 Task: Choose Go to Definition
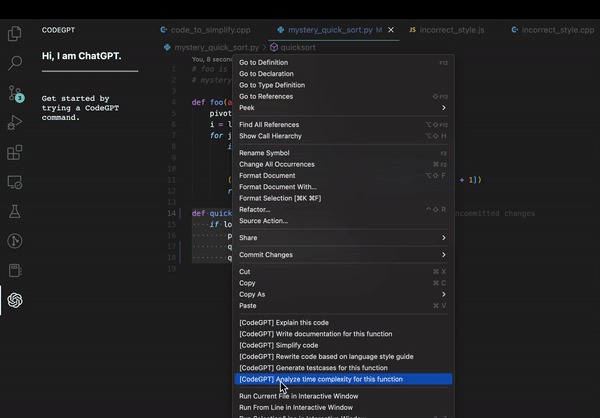click(x=343, y=62)
